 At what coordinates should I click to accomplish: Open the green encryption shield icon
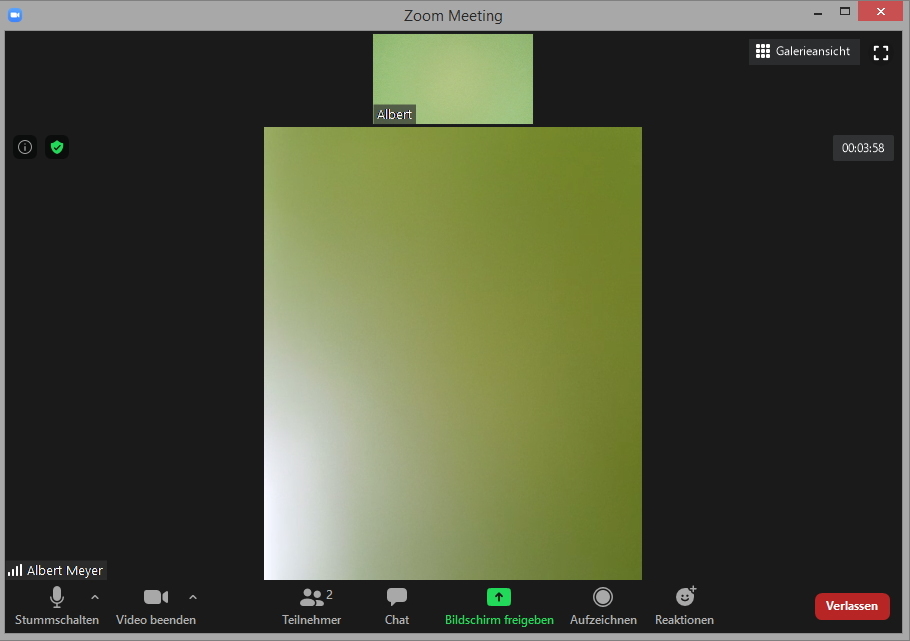(57, 147)
